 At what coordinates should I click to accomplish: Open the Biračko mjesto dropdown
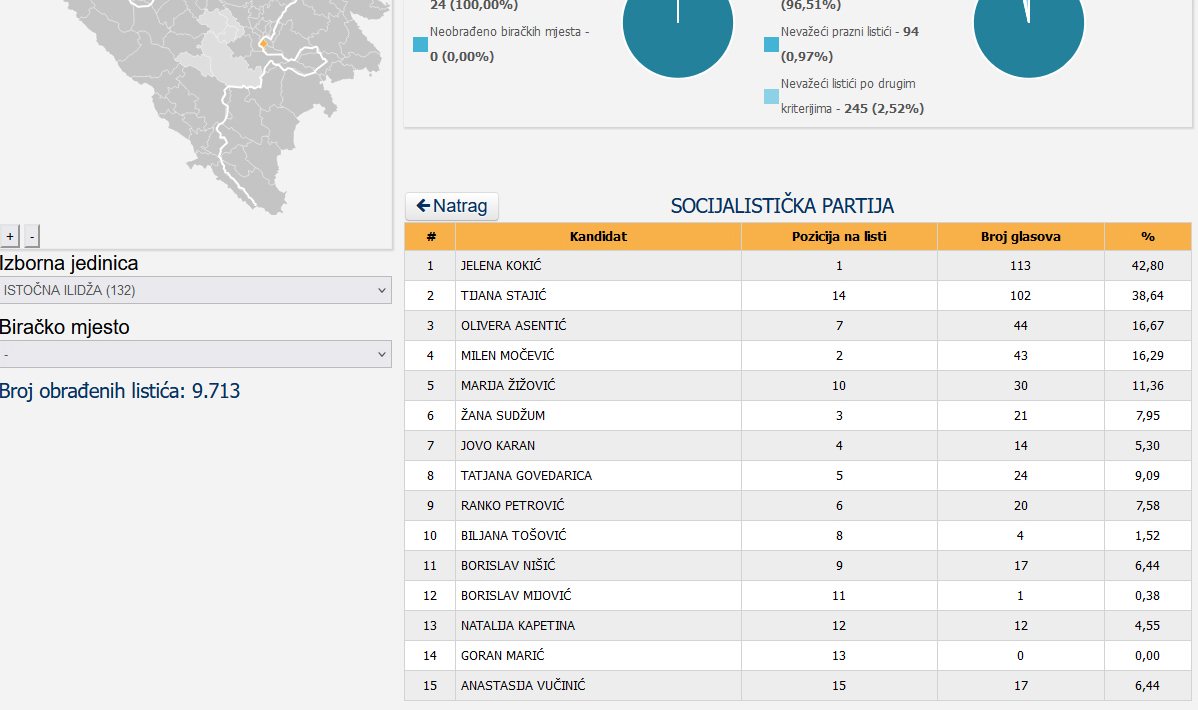pos(196,355)
